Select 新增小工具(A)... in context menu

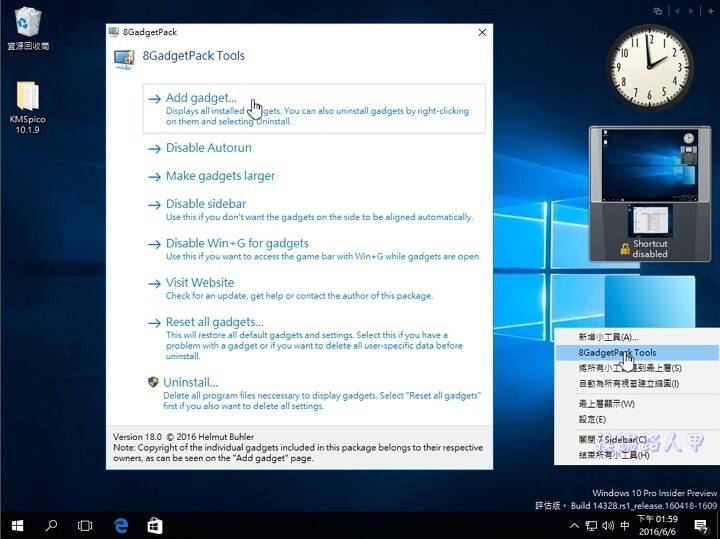[636, 337]
